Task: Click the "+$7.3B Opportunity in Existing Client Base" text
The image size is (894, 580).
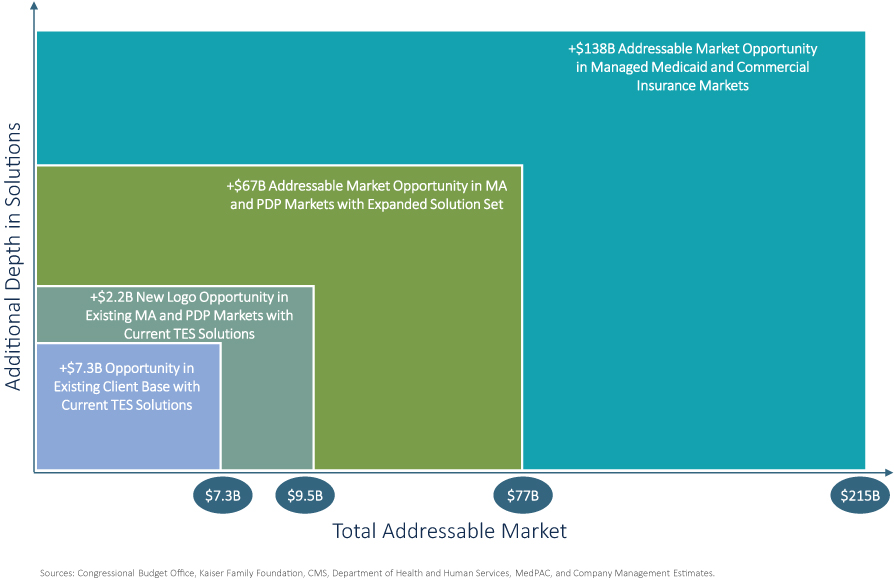Action: coord(128,387)
